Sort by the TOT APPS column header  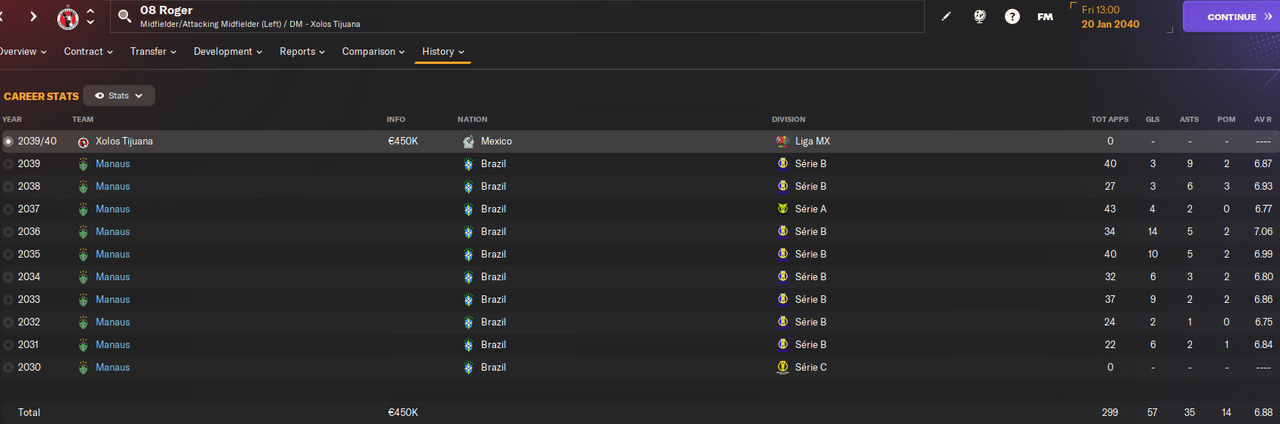click(1110, 120)
